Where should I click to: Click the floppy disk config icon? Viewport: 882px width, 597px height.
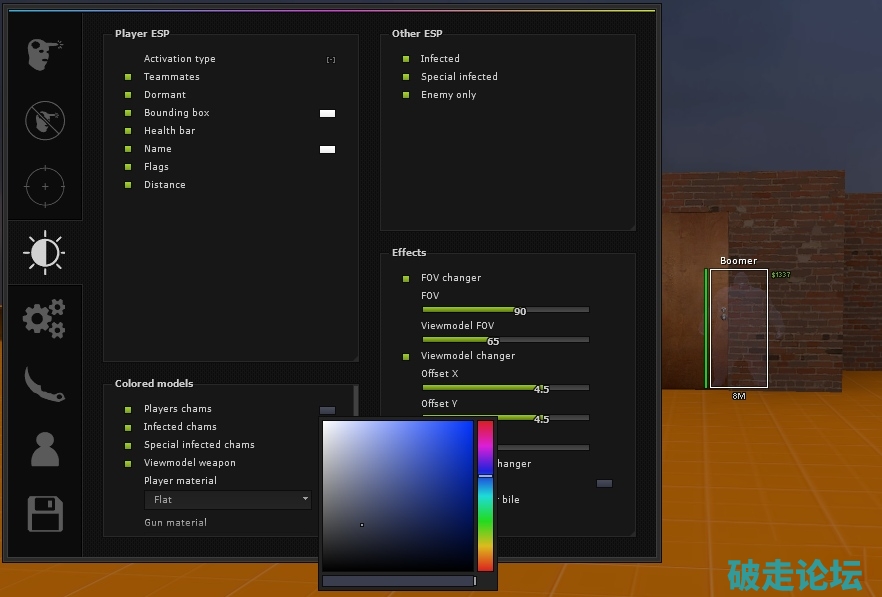pos(45,515)
